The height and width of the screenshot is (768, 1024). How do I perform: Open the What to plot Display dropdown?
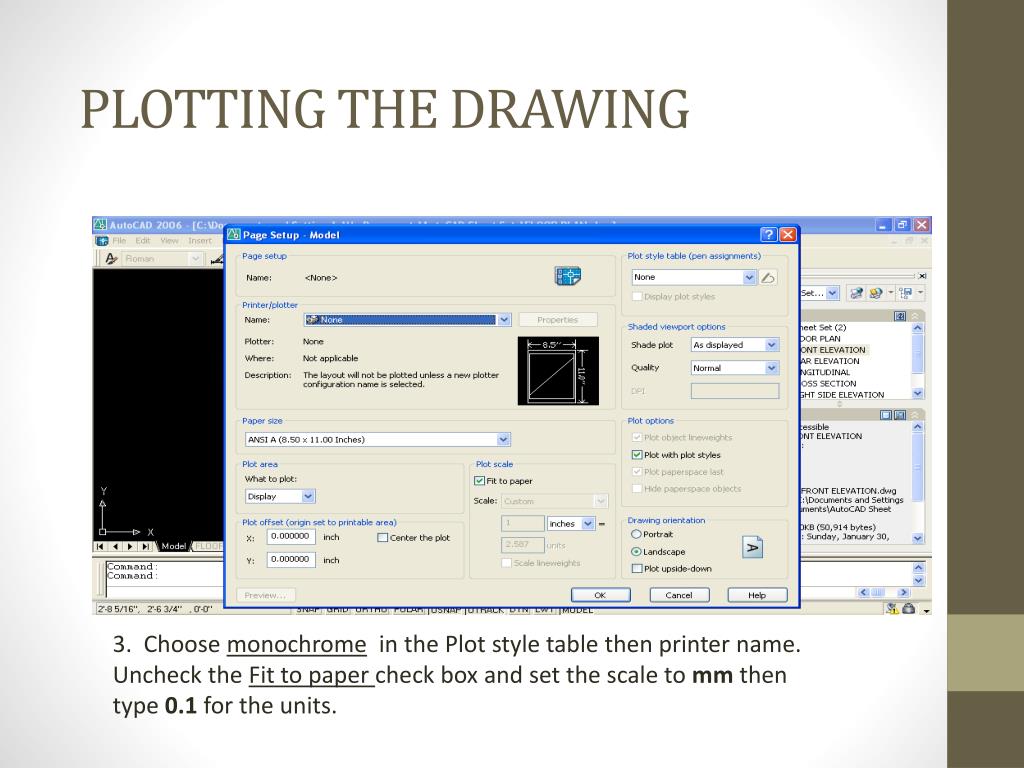308,496
